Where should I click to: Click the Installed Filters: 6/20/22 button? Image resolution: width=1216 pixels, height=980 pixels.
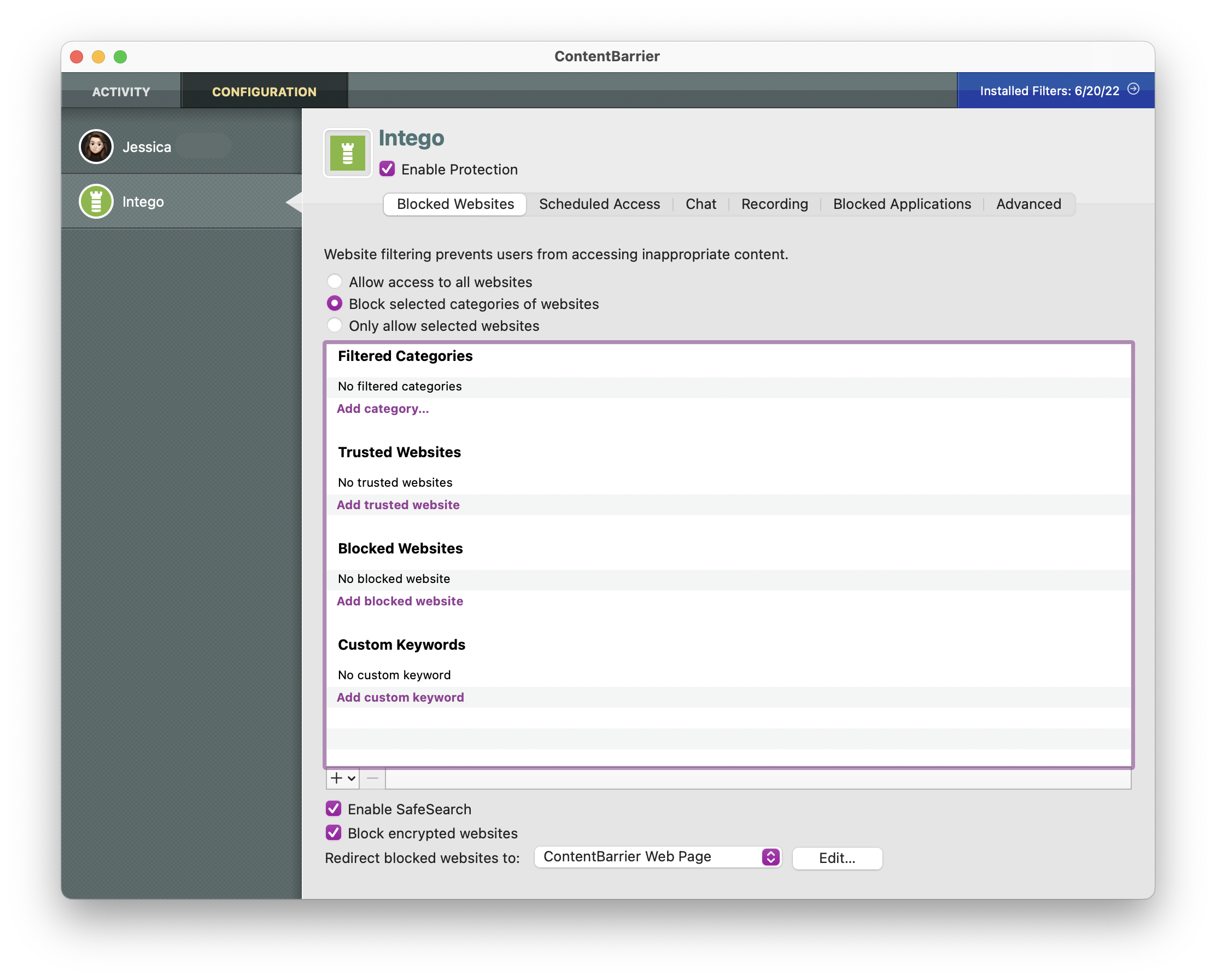coord(1056,90)
